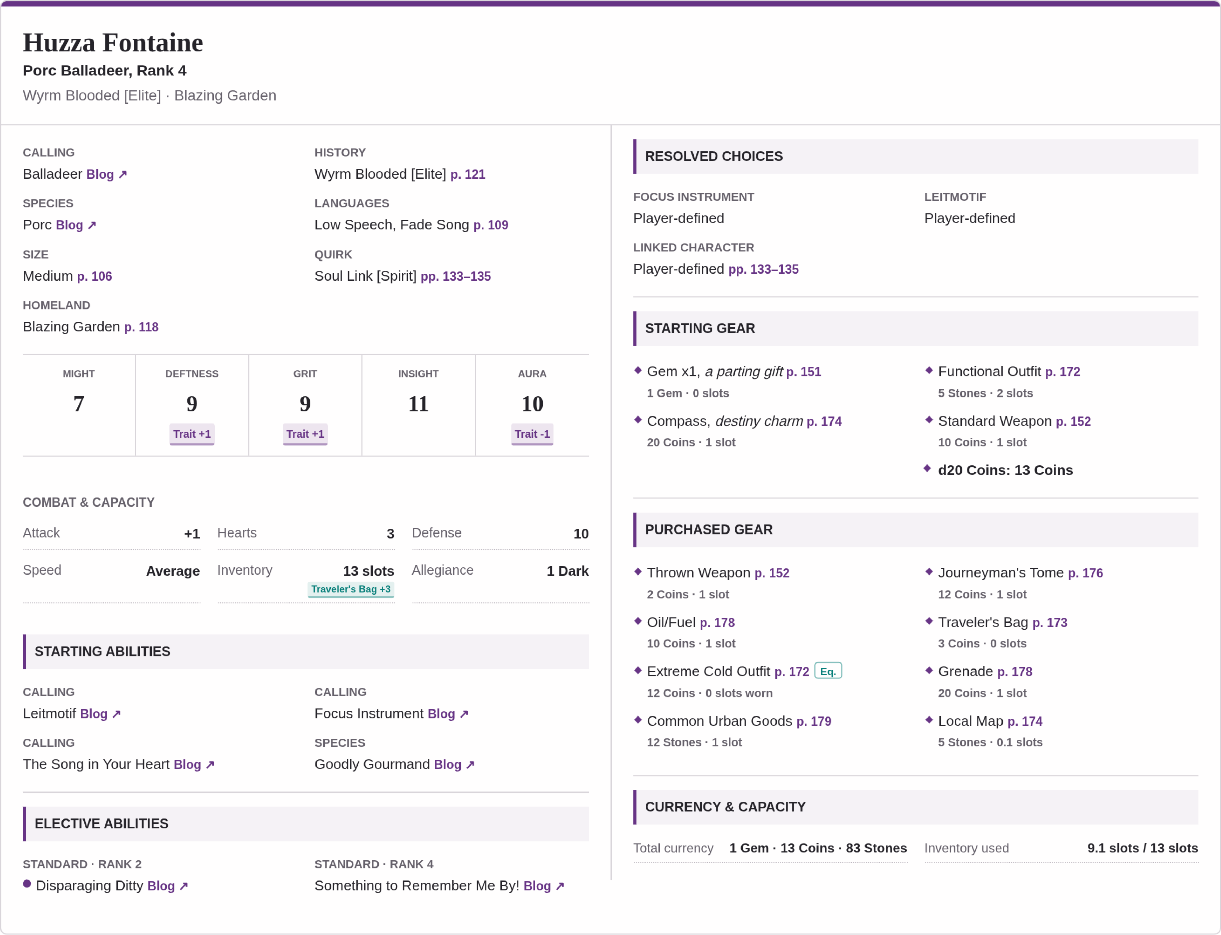This screenshot has width=1221, height=935.
Task: Select the Might score 7
Action: coord(79,404)
